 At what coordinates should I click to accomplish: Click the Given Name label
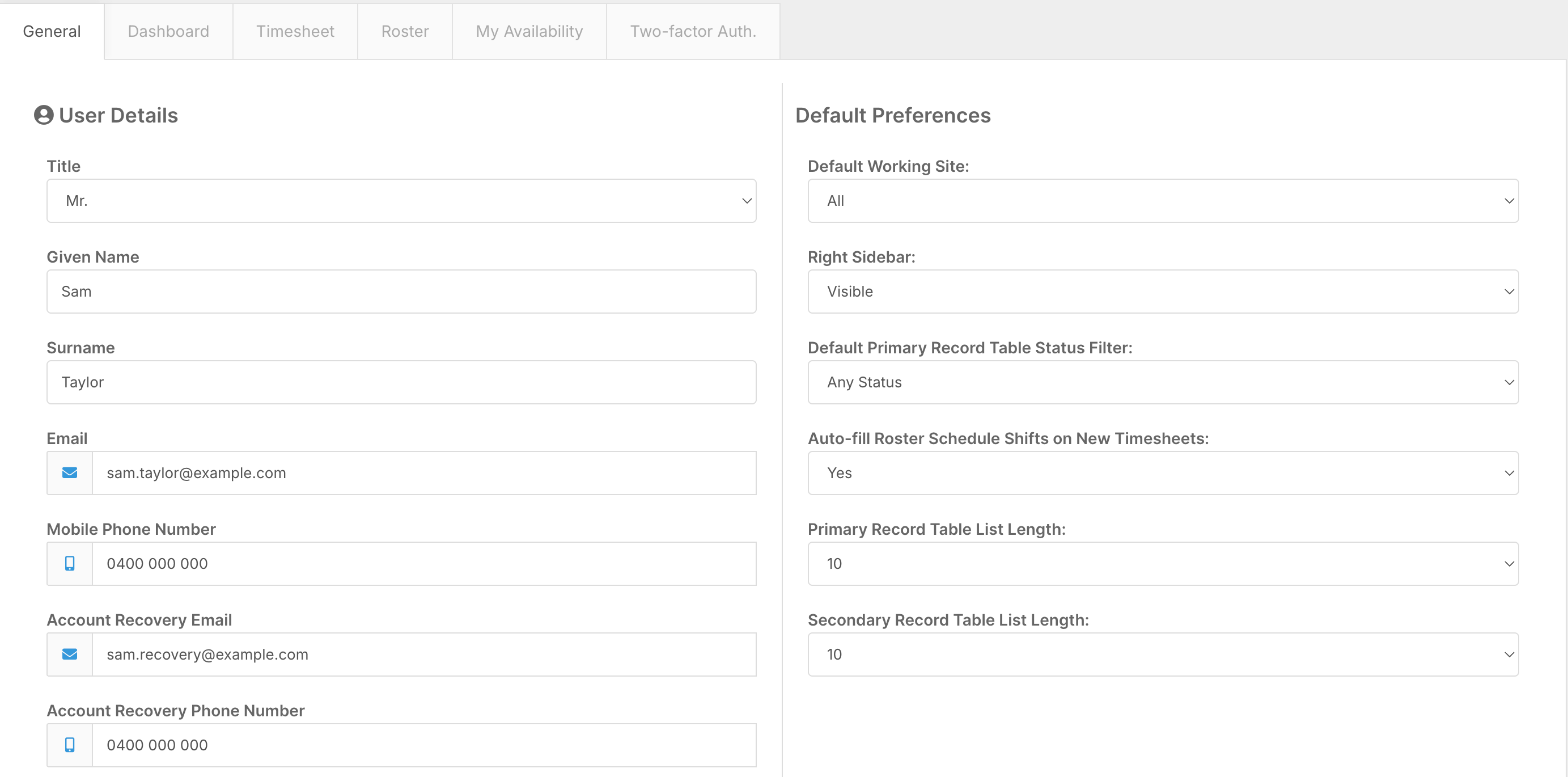coord(93,257)
